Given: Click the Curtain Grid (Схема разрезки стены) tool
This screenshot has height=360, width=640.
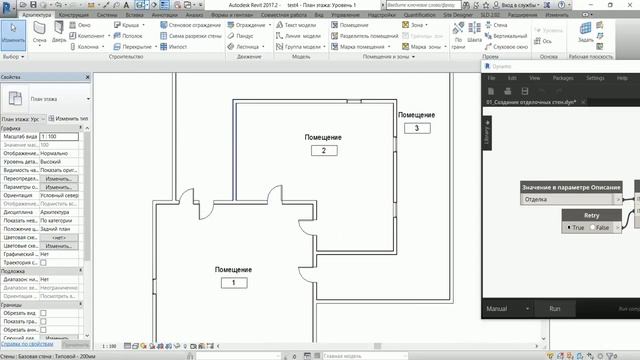Looking at the screenshot, I should coord(191,36).
